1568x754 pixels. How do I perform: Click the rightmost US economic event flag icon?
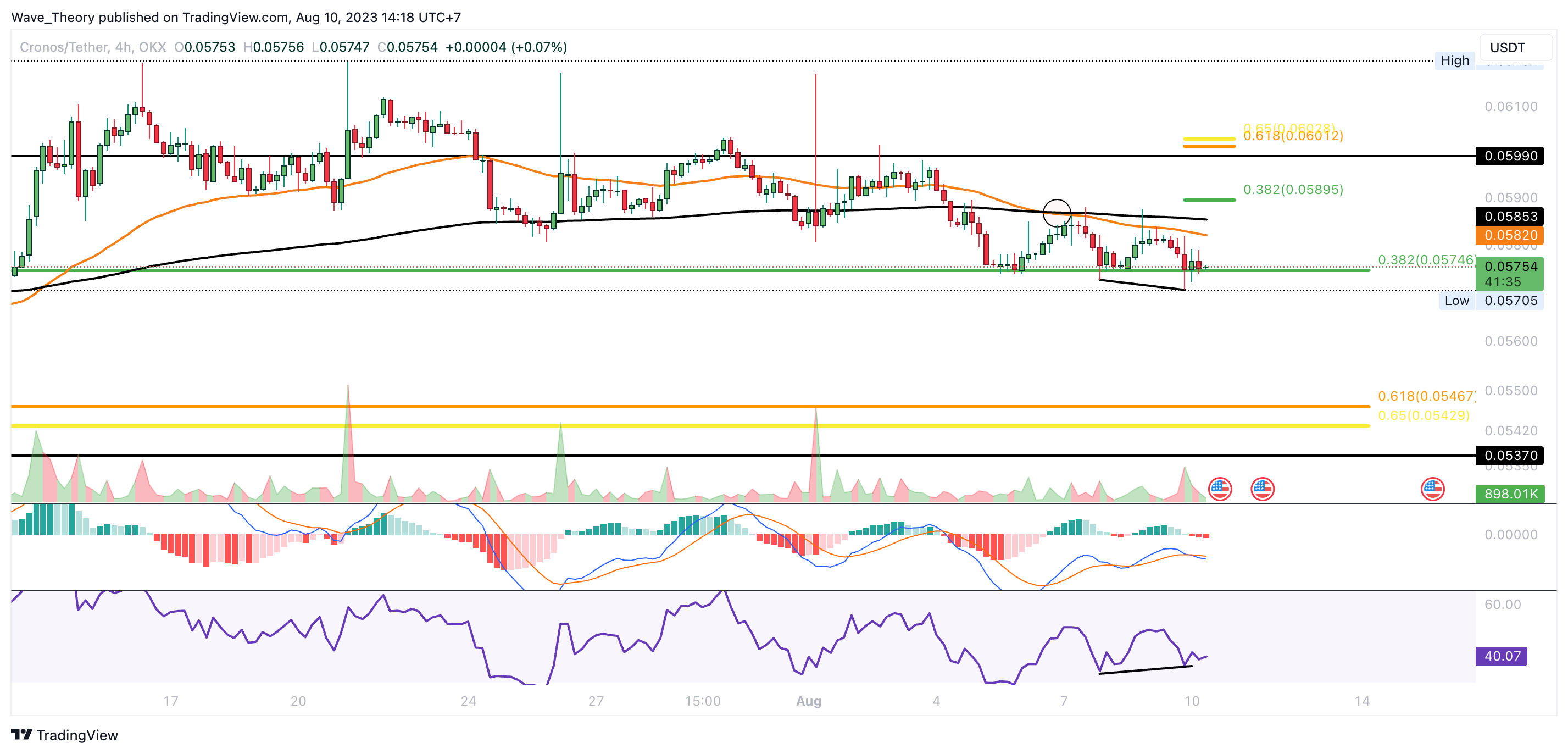[1432, 489]
